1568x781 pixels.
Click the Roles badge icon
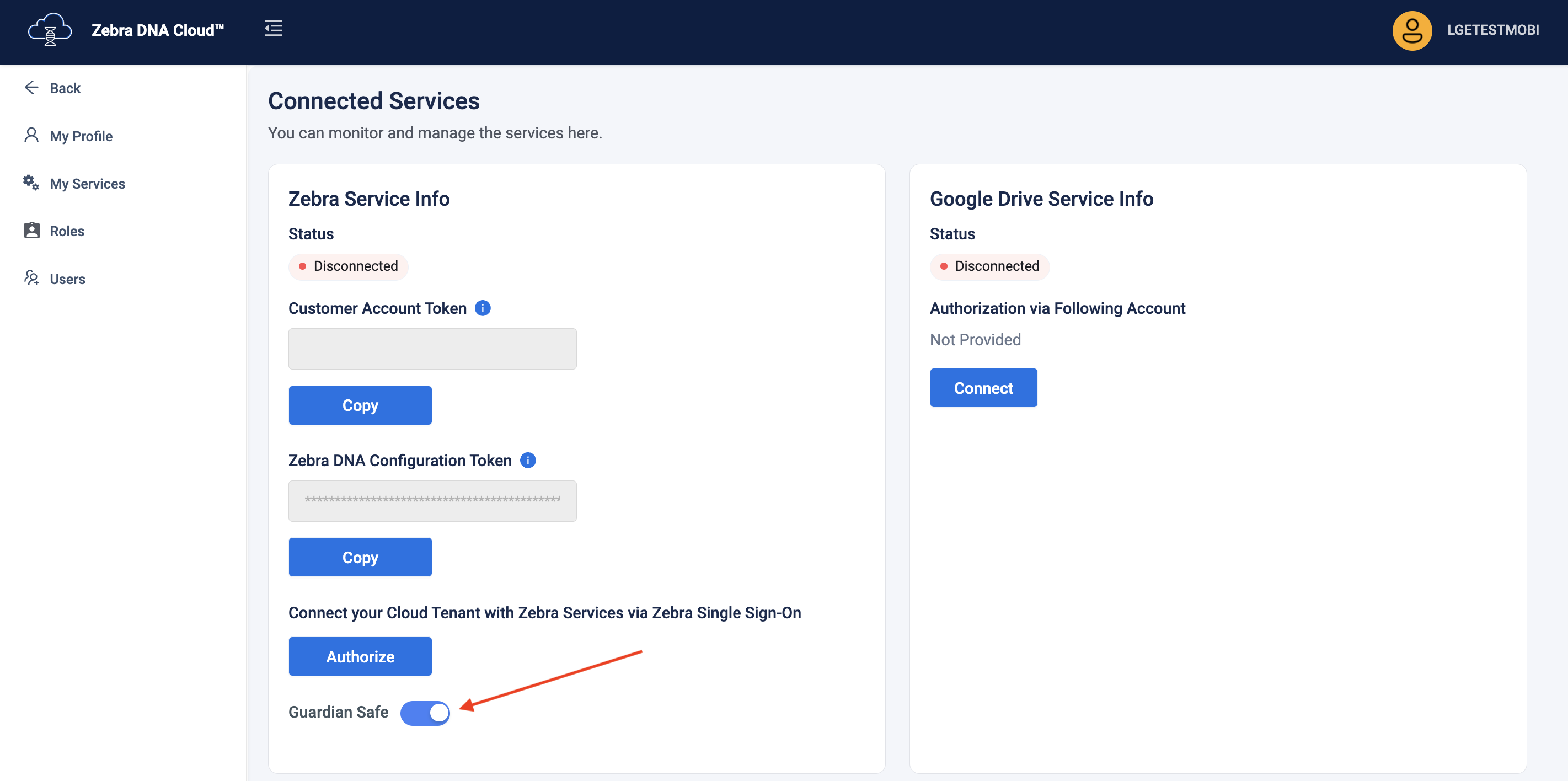(31, 231)
